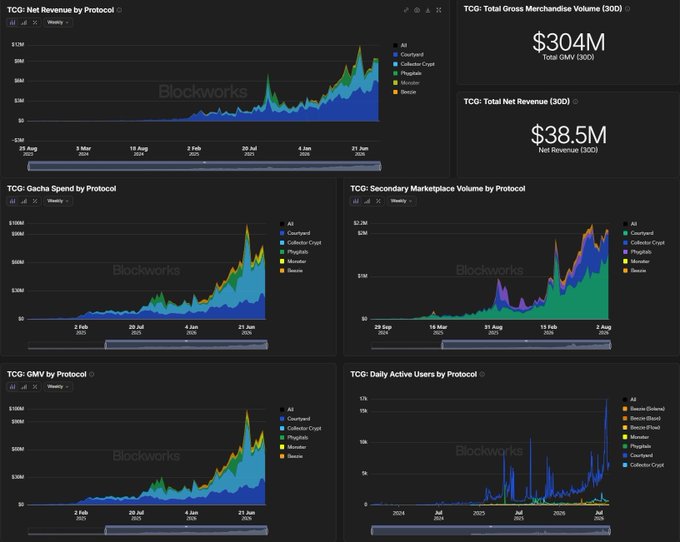Screen dimensions: 680x542
Task: Open Weekly dropdown in Secondary Marketplace Volume panel
Action: click(401, 201)
